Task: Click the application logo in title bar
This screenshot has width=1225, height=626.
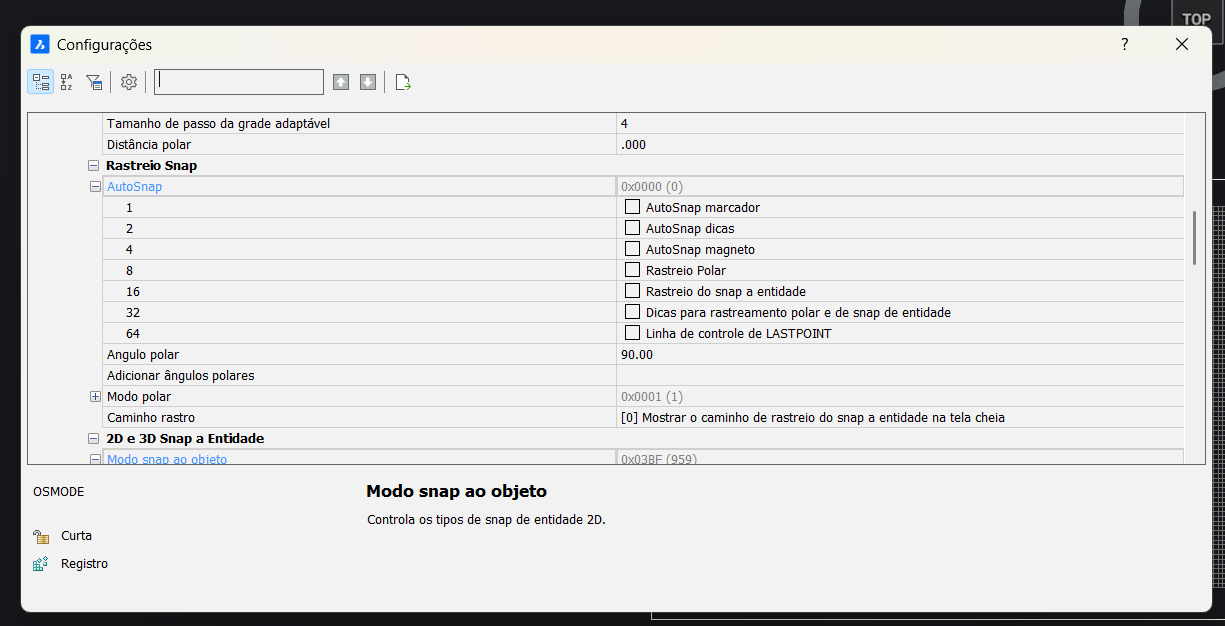Action: pos(40,44)
